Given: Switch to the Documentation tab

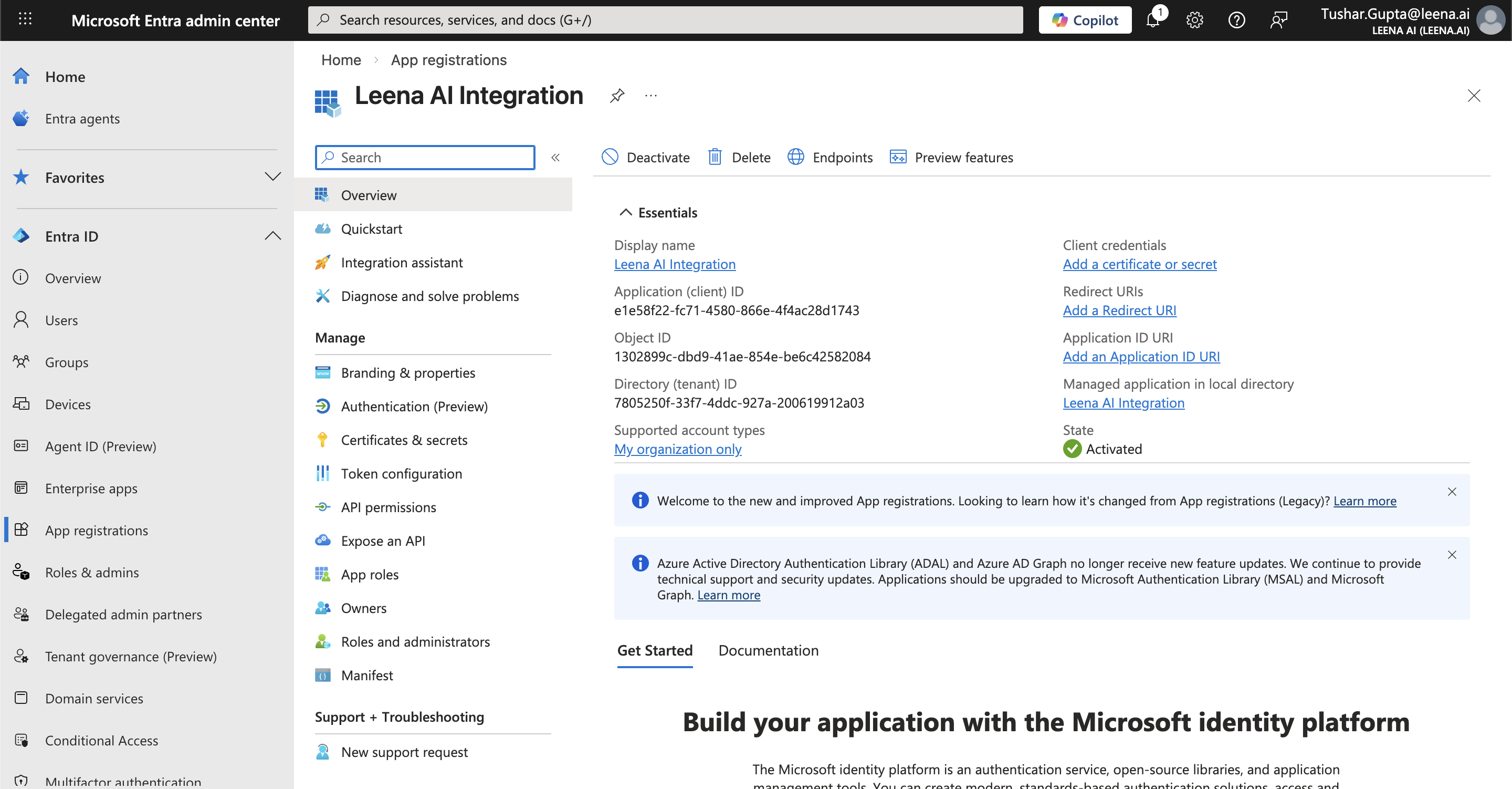Looking at the screenshot, I should pyautogui.click(x=768, y=650).
